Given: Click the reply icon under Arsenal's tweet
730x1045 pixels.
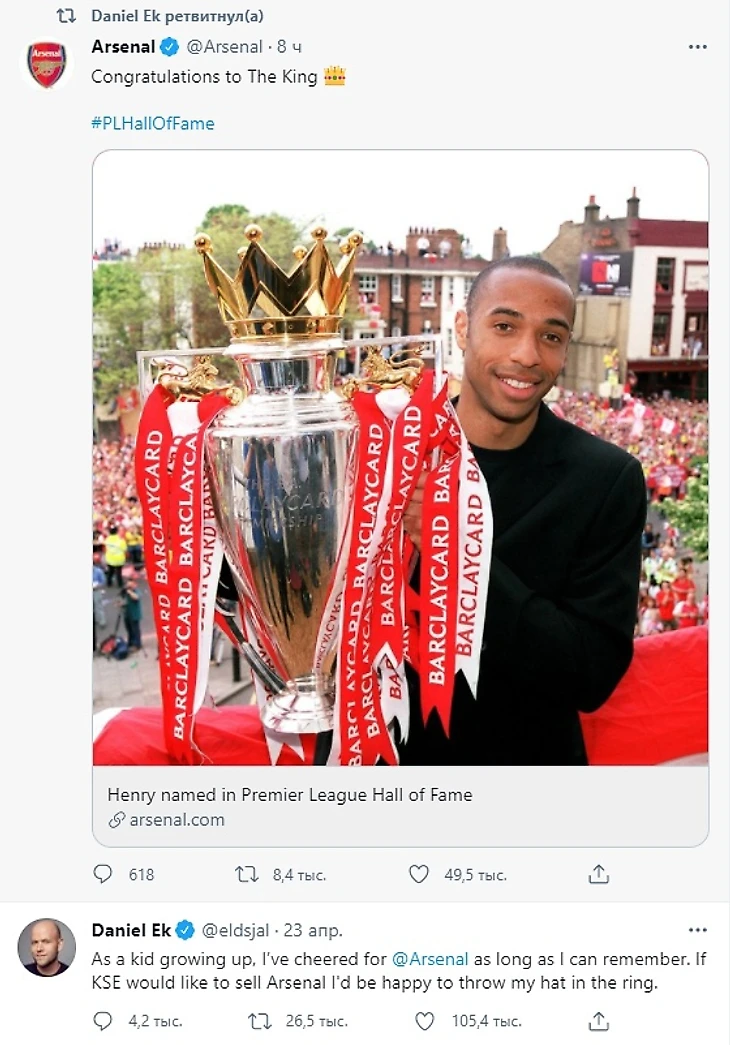Looking at the screenshot, I should (103, 874).
